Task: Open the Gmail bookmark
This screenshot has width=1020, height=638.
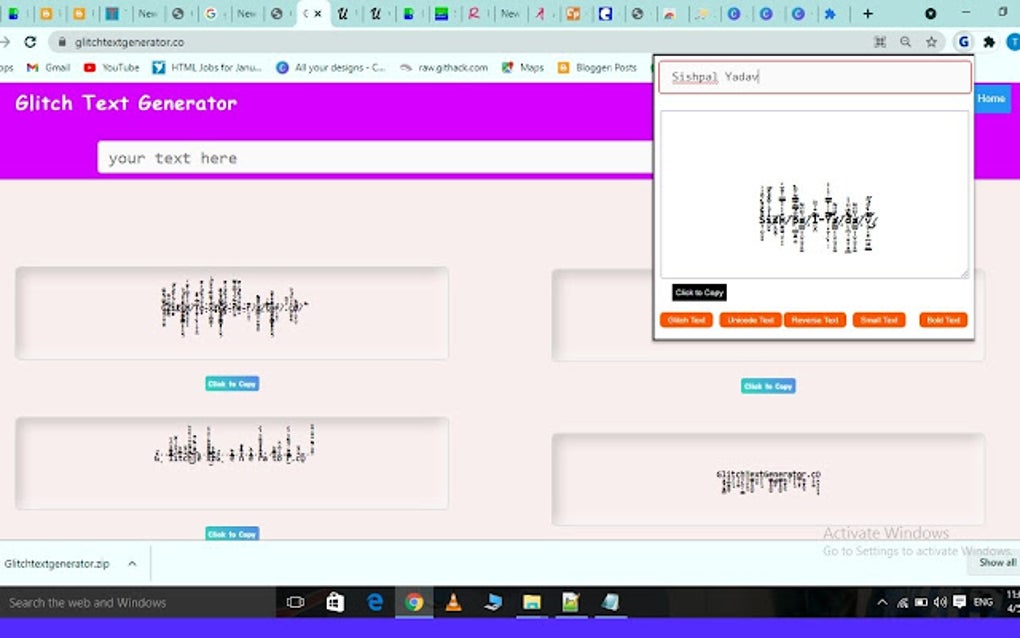Action: [x=48, y=68]
